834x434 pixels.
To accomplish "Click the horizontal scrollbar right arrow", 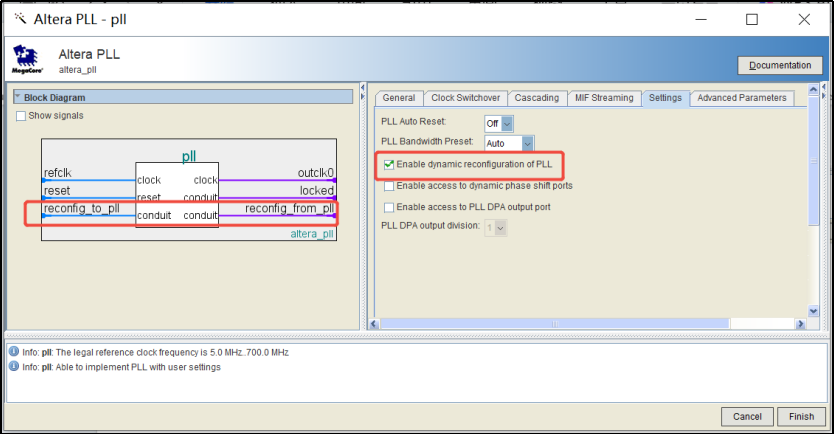I will (800, 324).
